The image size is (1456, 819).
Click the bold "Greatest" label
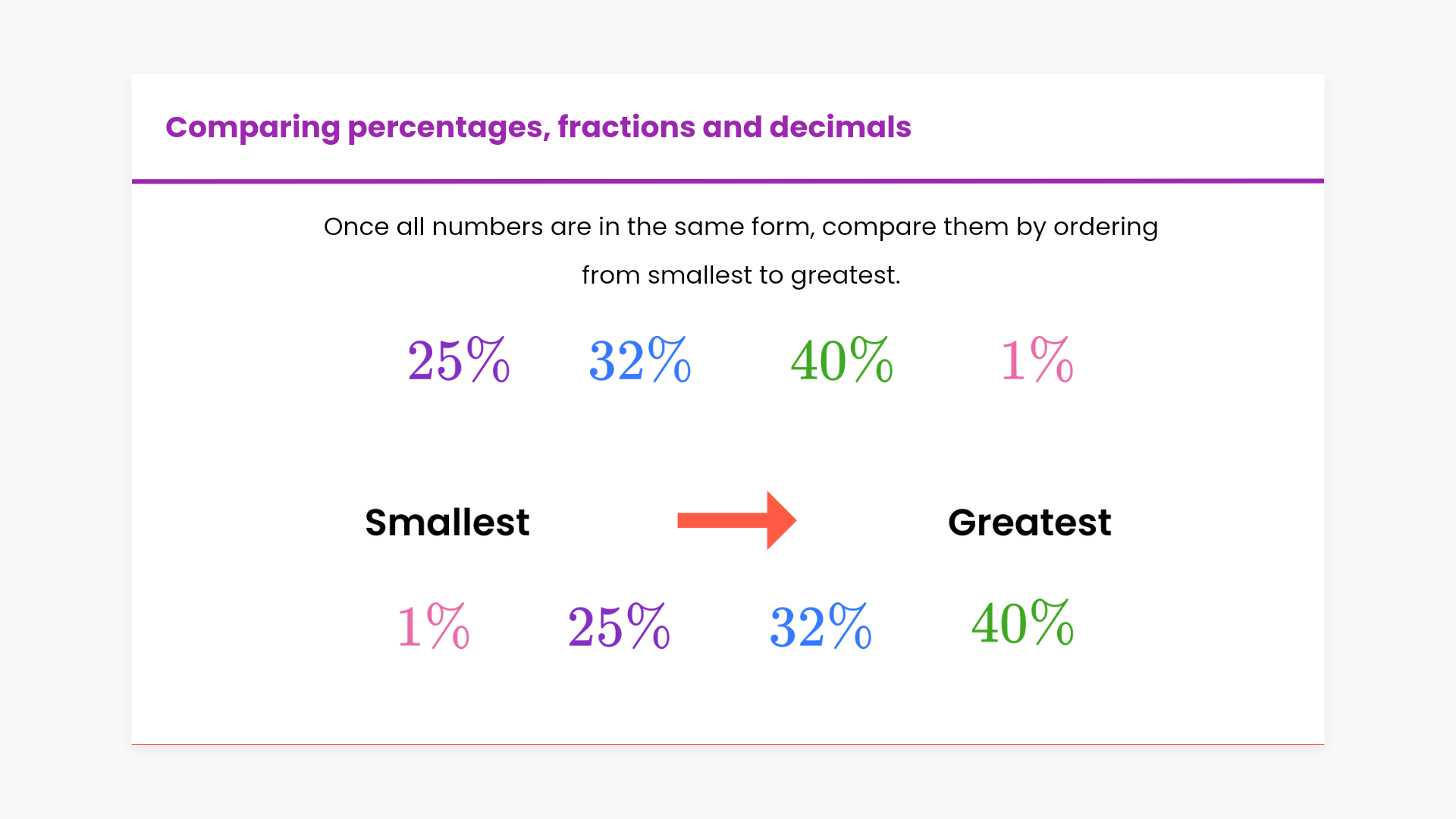[1029, 522]
